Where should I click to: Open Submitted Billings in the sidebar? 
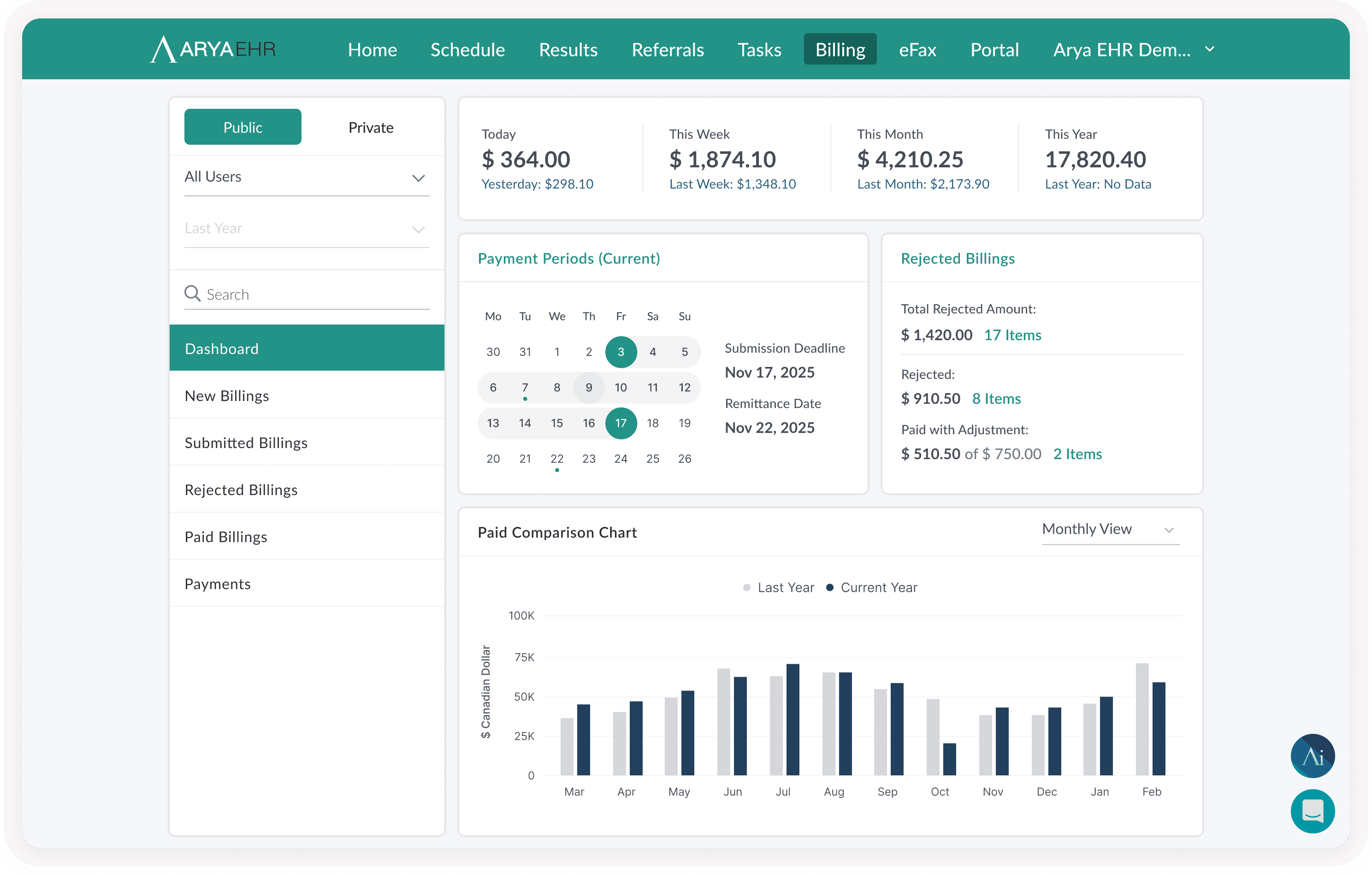click(x=307, y=443)
